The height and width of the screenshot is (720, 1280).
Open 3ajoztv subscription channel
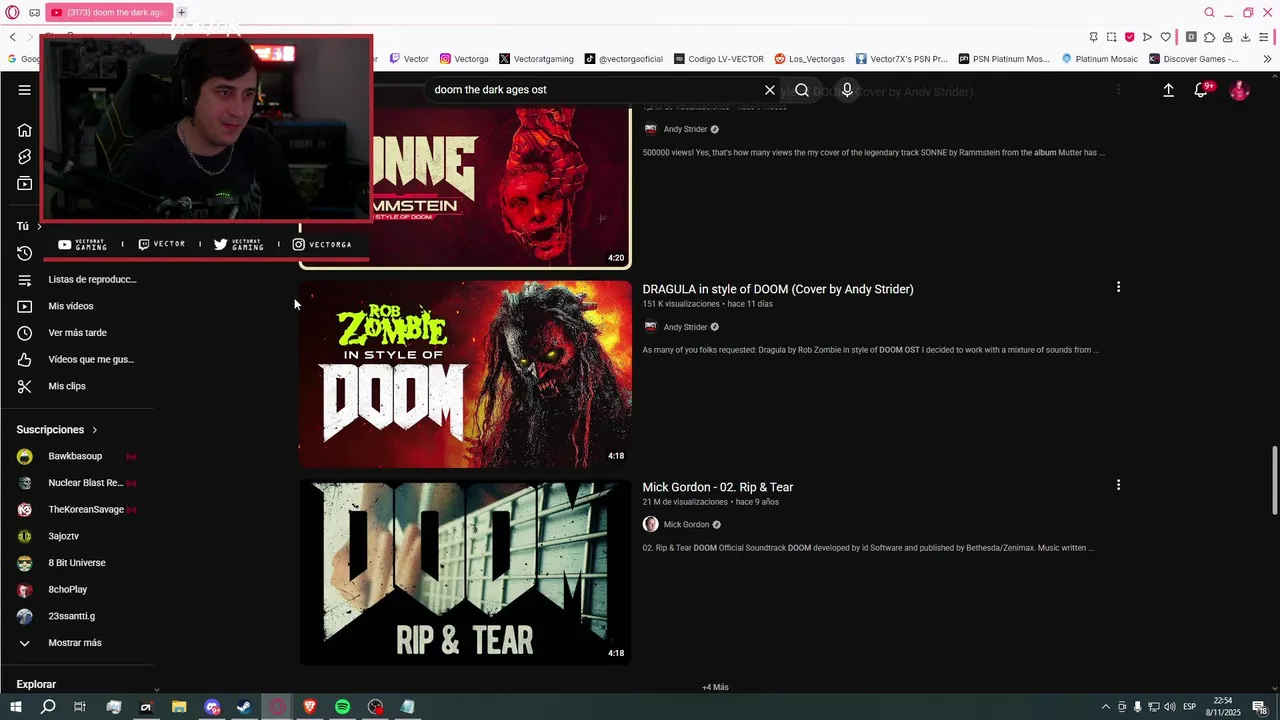coord(63,536)
